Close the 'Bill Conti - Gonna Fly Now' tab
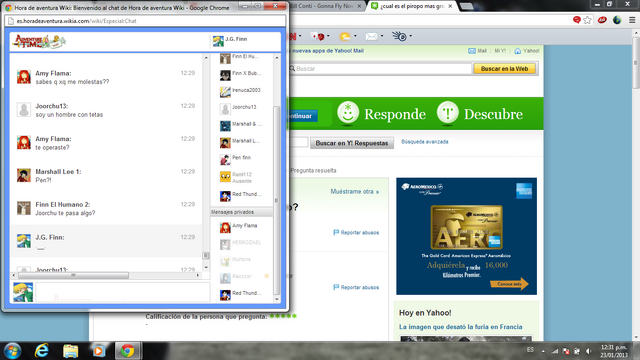 pyautogui.click(x=359, y=6)
